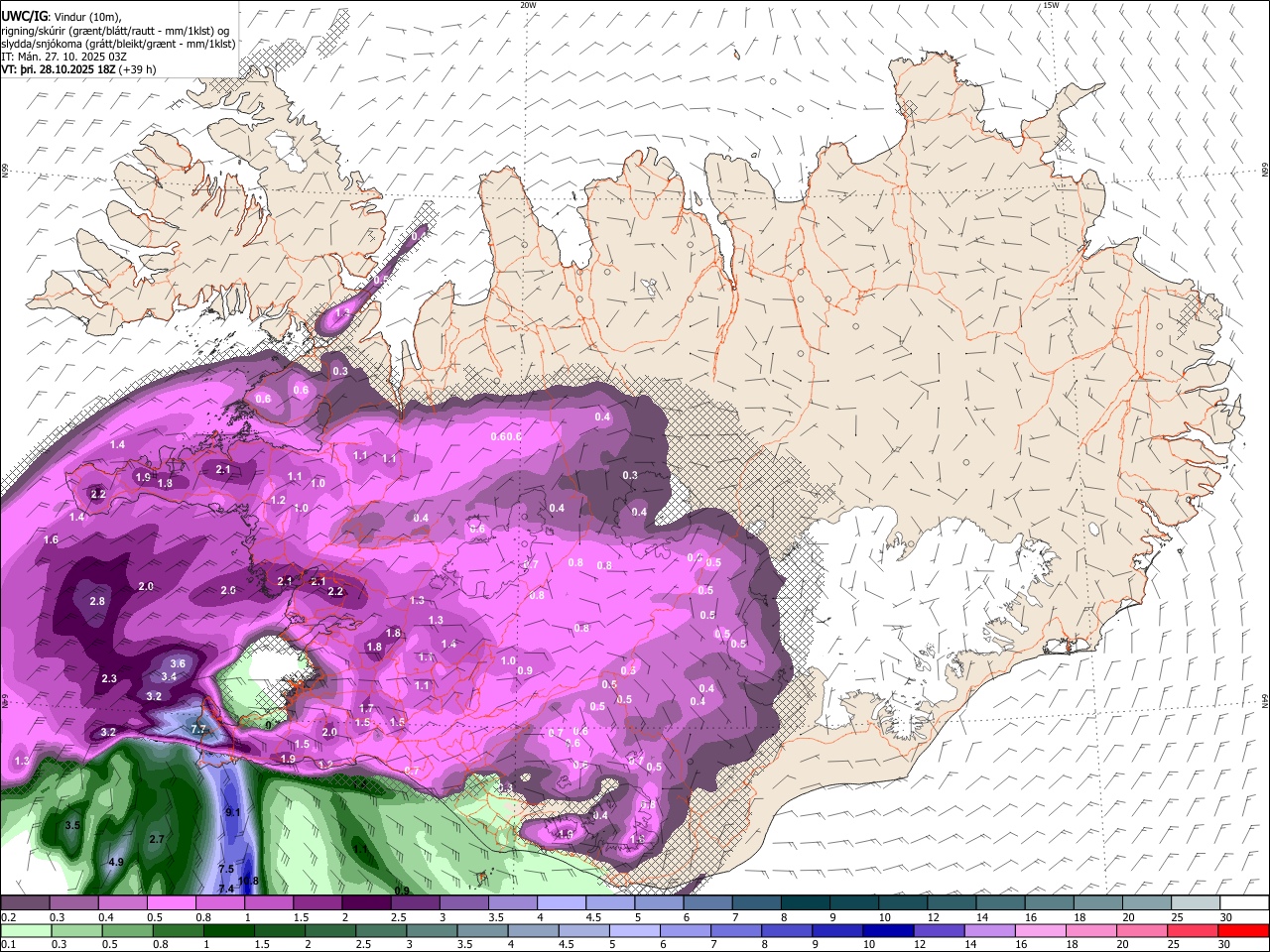Click the pale green swatch labeled 0.1 in bottom legend row
The height and width of the screenshot is (952, 1270).
coord(27,930)
